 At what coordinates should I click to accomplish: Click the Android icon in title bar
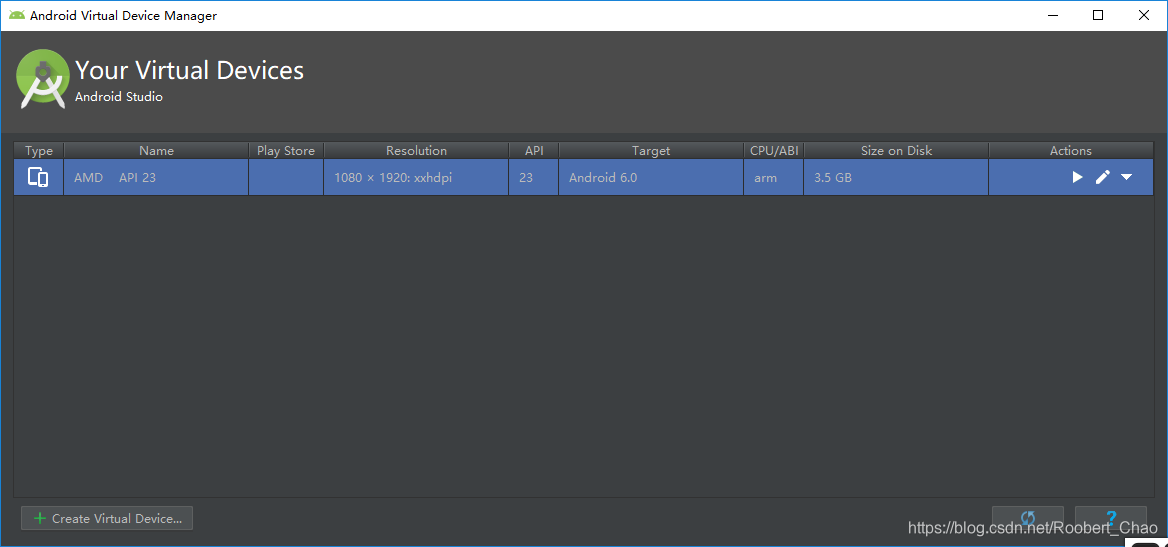pos(16,16)
